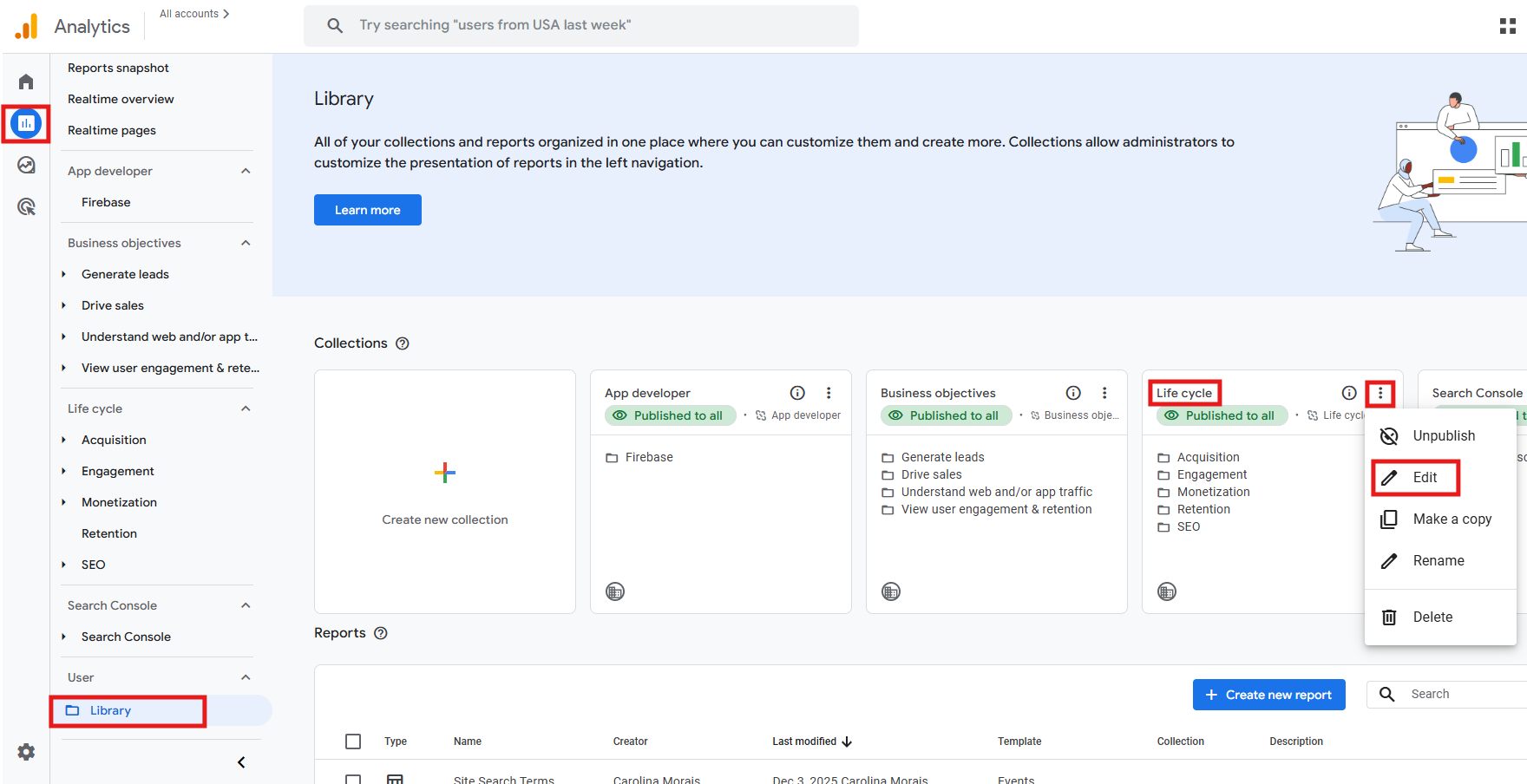This screenshot has height=784, width=1527.
Task: Open help for Collections heading
Action: coord(403,343)
